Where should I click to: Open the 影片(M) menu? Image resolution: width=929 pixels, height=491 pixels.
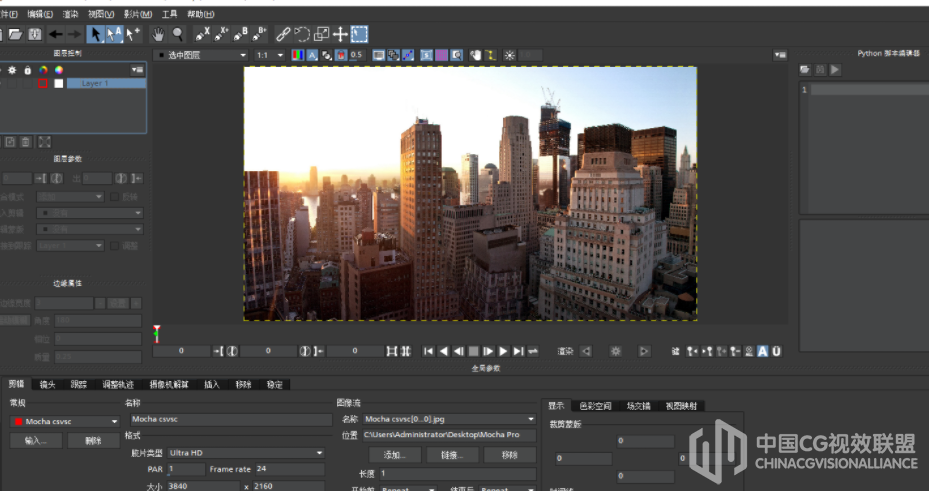137,14
